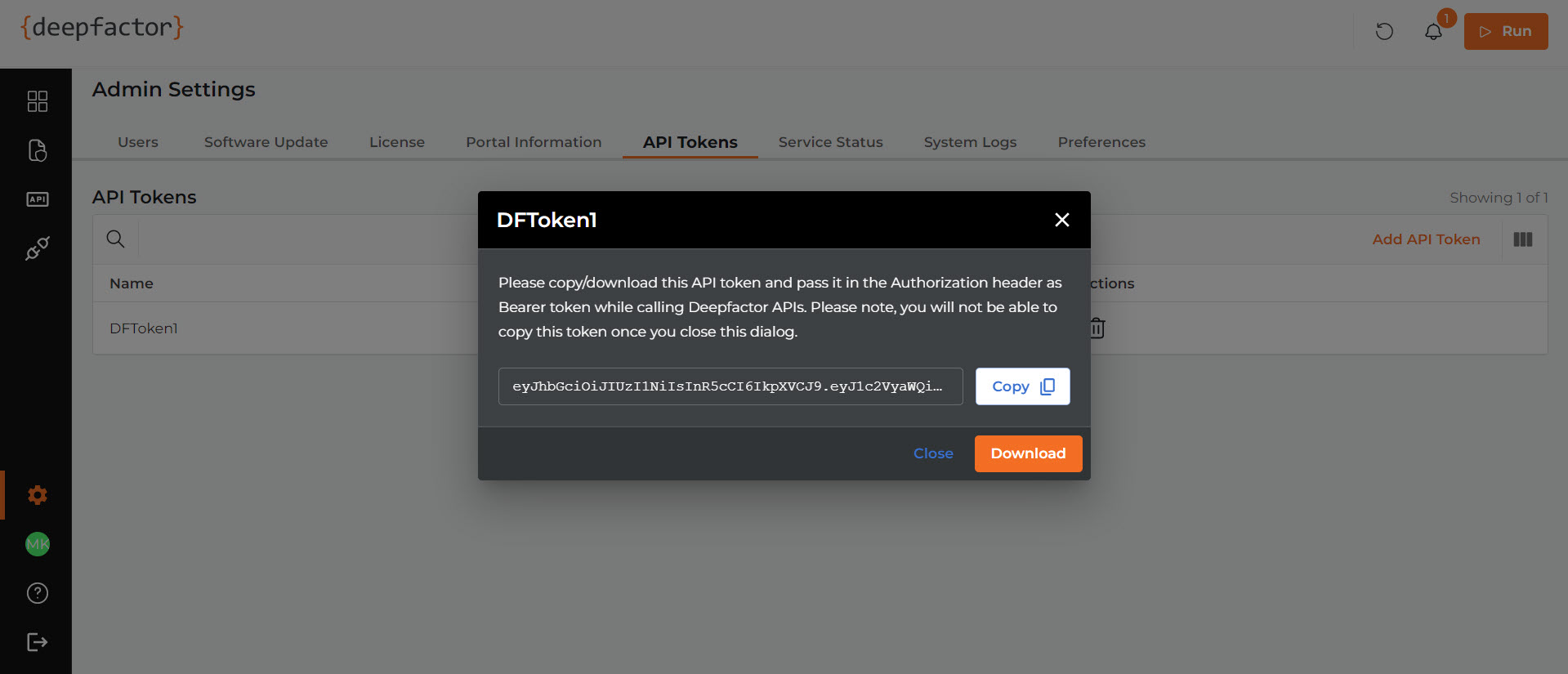The image size is (1568, 674).
Task: Click the refresh icon in top bar
Action: point(1384,32)
